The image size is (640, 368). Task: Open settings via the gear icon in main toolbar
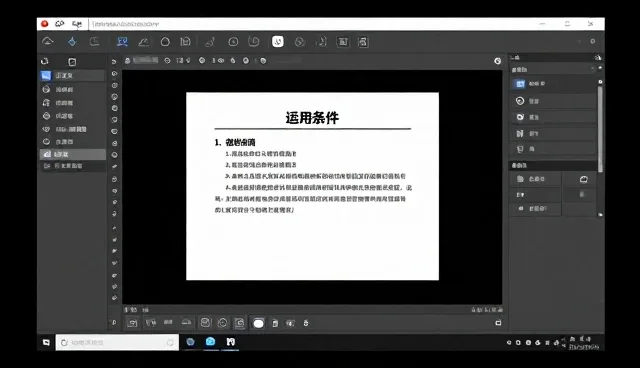tap(593, 41)
